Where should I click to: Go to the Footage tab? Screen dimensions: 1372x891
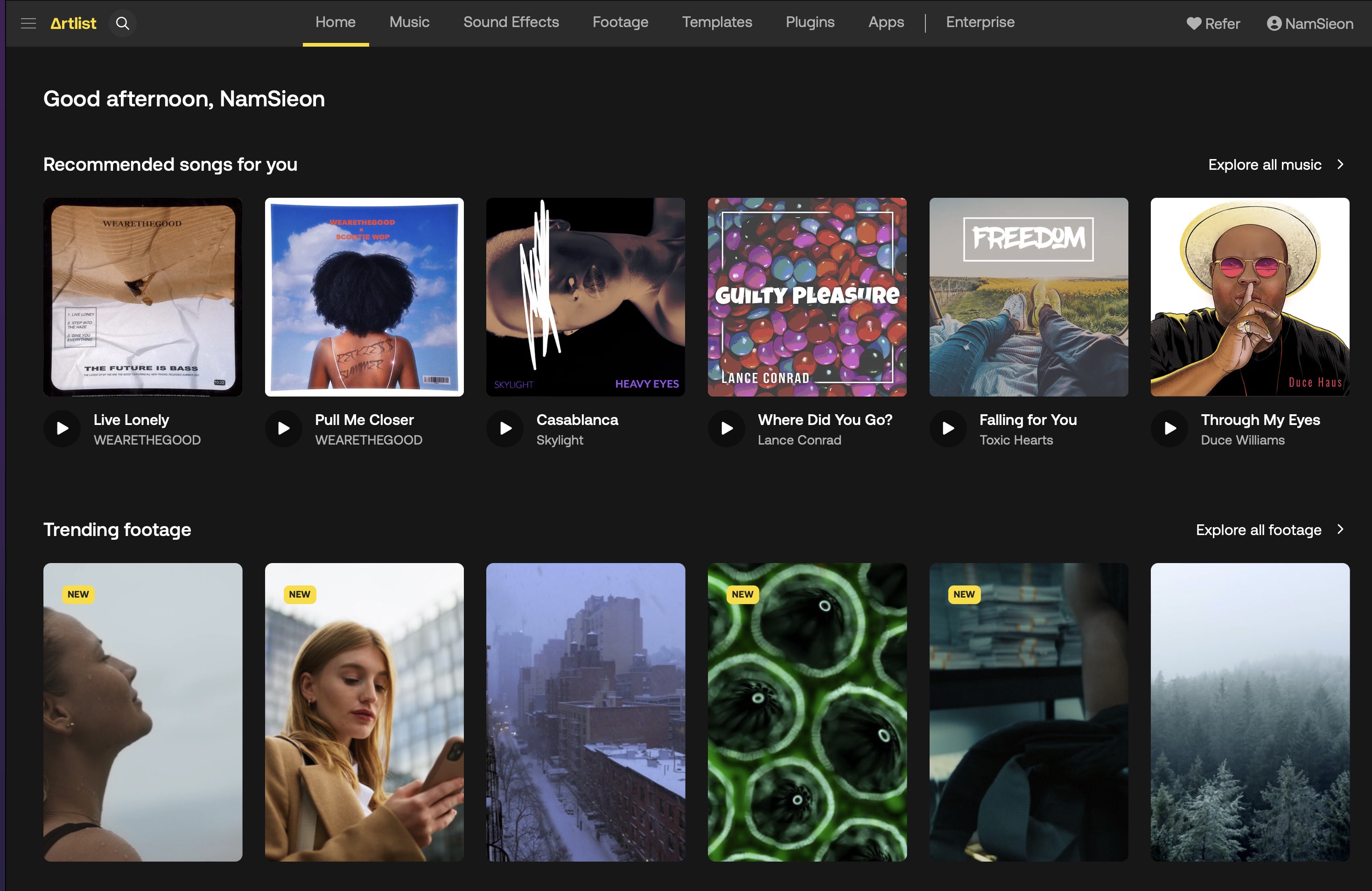coord(620,22)
